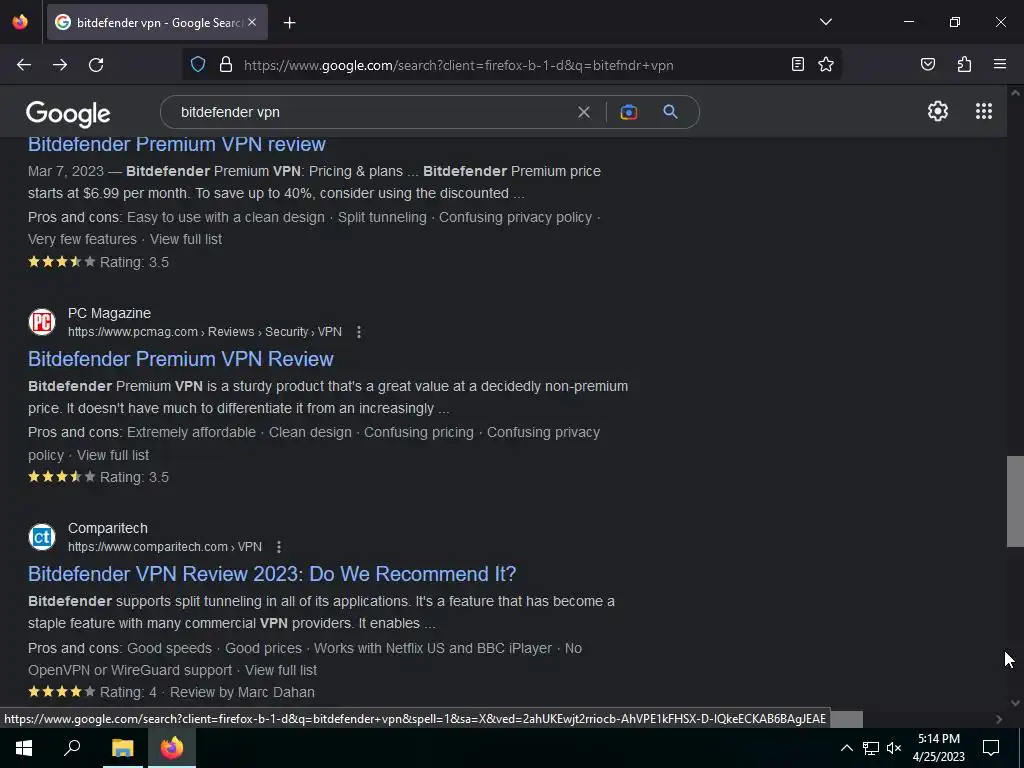Image resolution: width=1024 pixels, height=768 pixels.
Task: Search by image camera icon
Action: 628,112
